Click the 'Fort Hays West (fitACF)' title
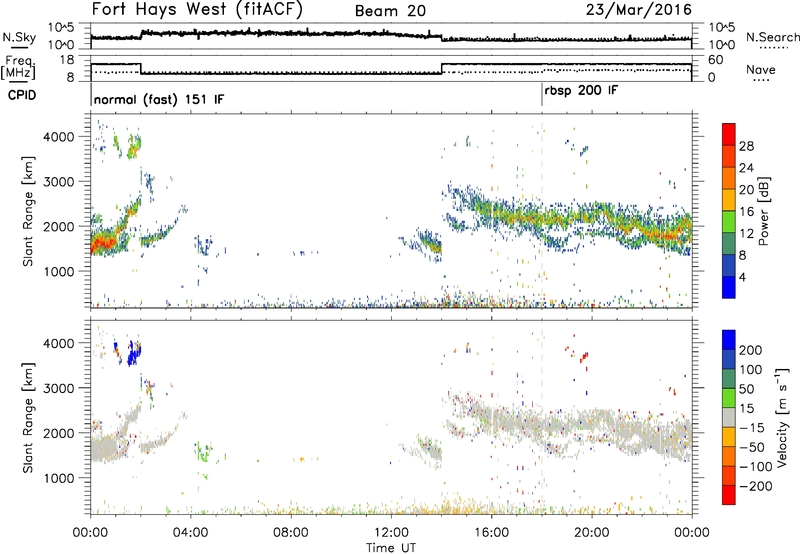 point(197,9)
